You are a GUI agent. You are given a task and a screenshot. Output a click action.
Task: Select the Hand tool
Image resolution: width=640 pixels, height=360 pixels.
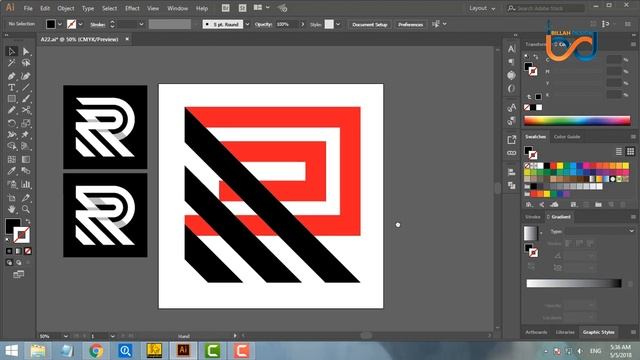pos(11,209)
